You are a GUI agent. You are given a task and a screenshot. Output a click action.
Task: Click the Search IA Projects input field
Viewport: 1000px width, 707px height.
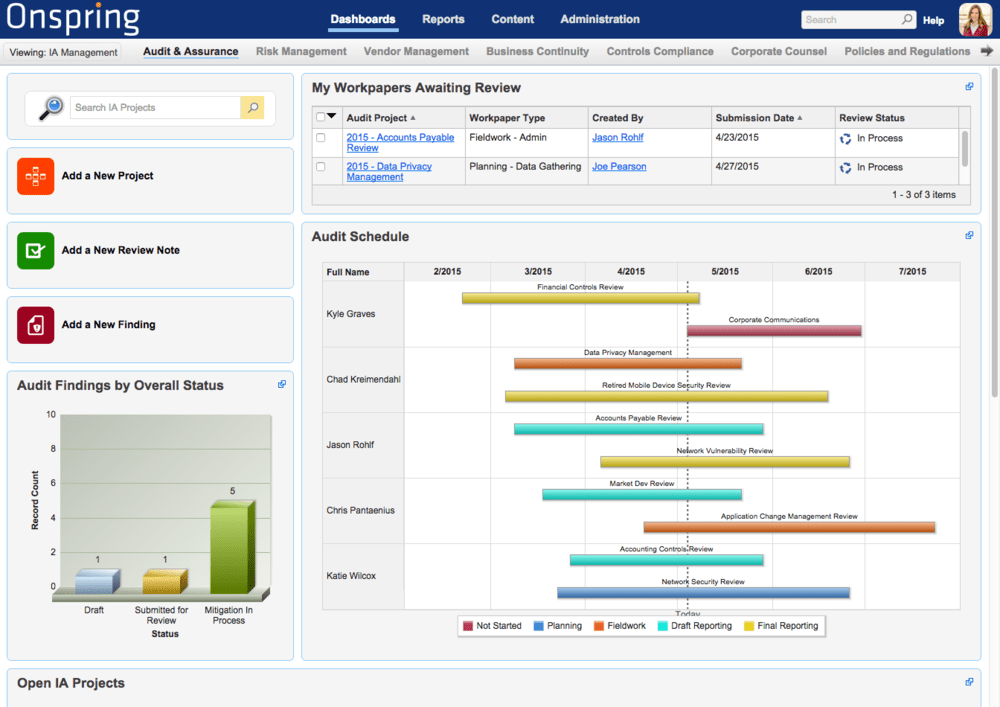(155, 108)
